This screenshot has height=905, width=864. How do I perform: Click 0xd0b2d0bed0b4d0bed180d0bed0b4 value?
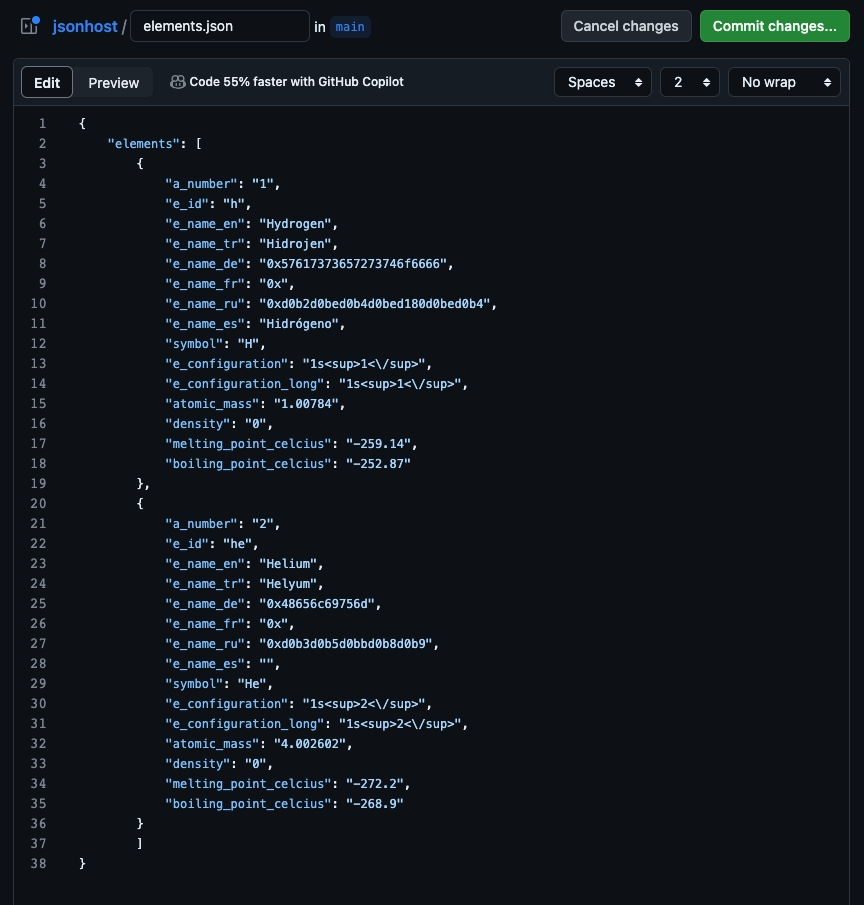375,304
